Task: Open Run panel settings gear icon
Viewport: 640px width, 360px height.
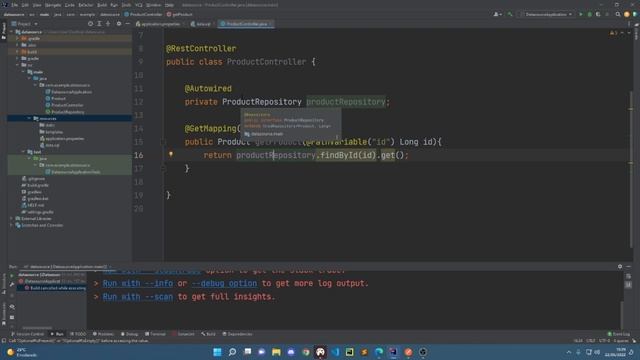Action: pyautogui.click(x=620, y=266)
